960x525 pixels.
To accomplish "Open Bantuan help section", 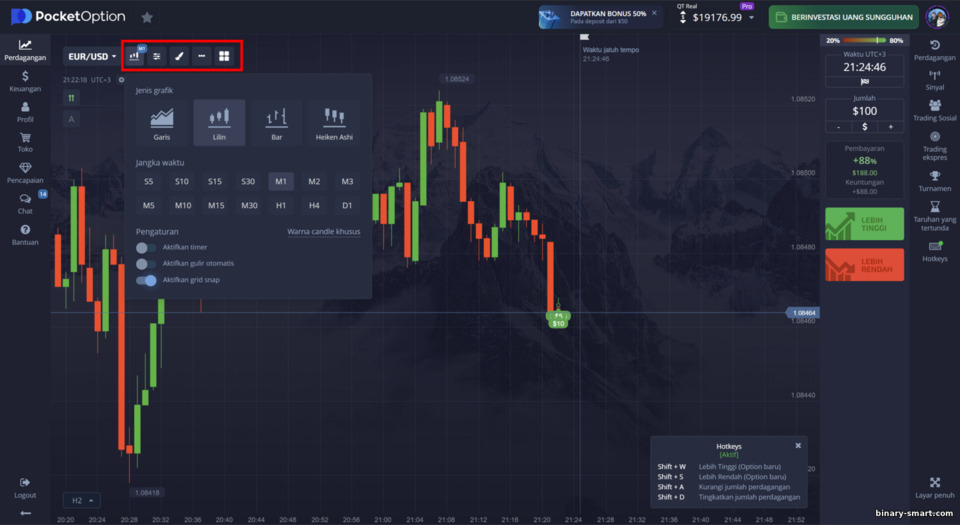I will (x=25, y=235).
